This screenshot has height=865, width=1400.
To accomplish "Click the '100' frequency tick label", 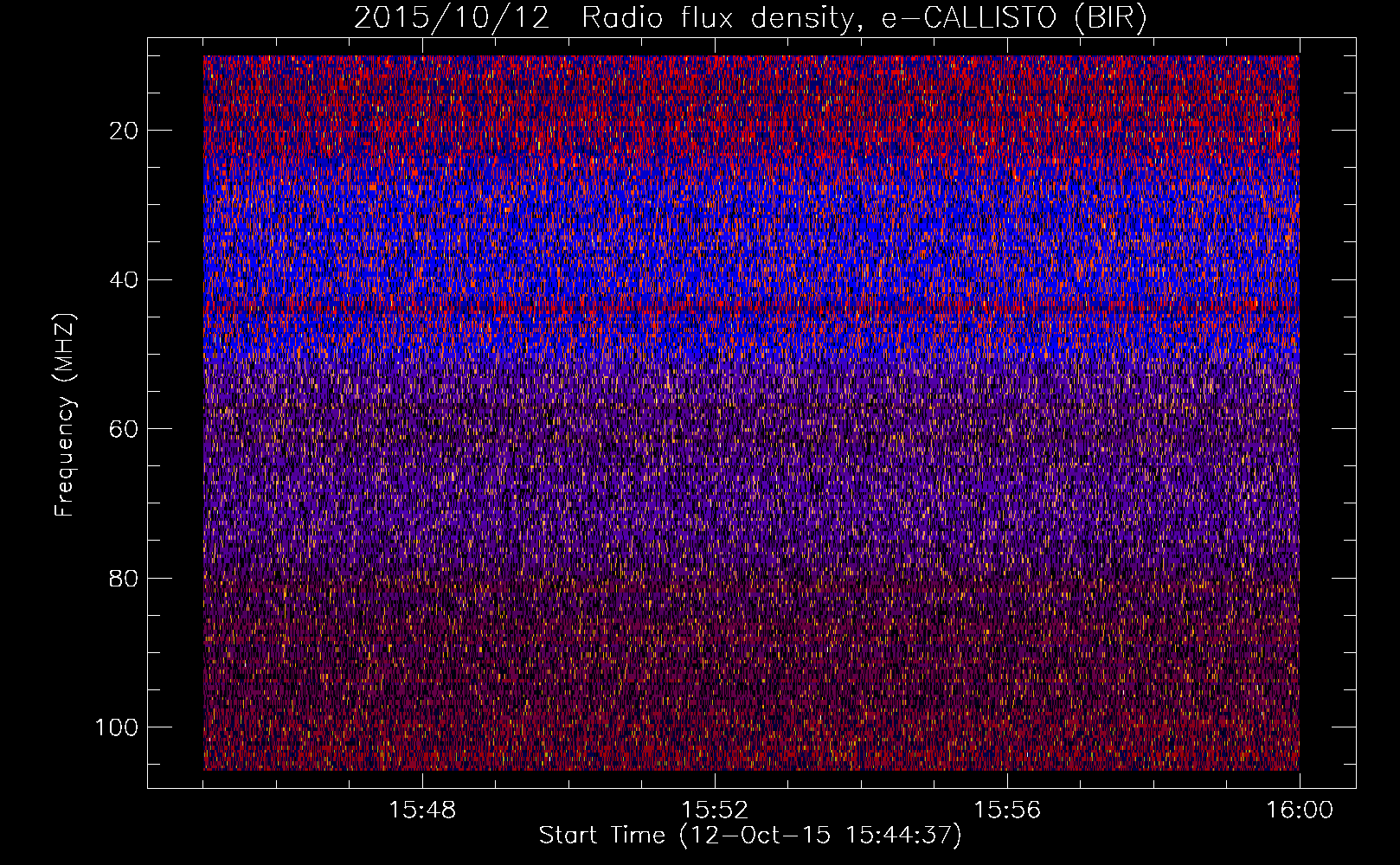I will coord(117,727).
